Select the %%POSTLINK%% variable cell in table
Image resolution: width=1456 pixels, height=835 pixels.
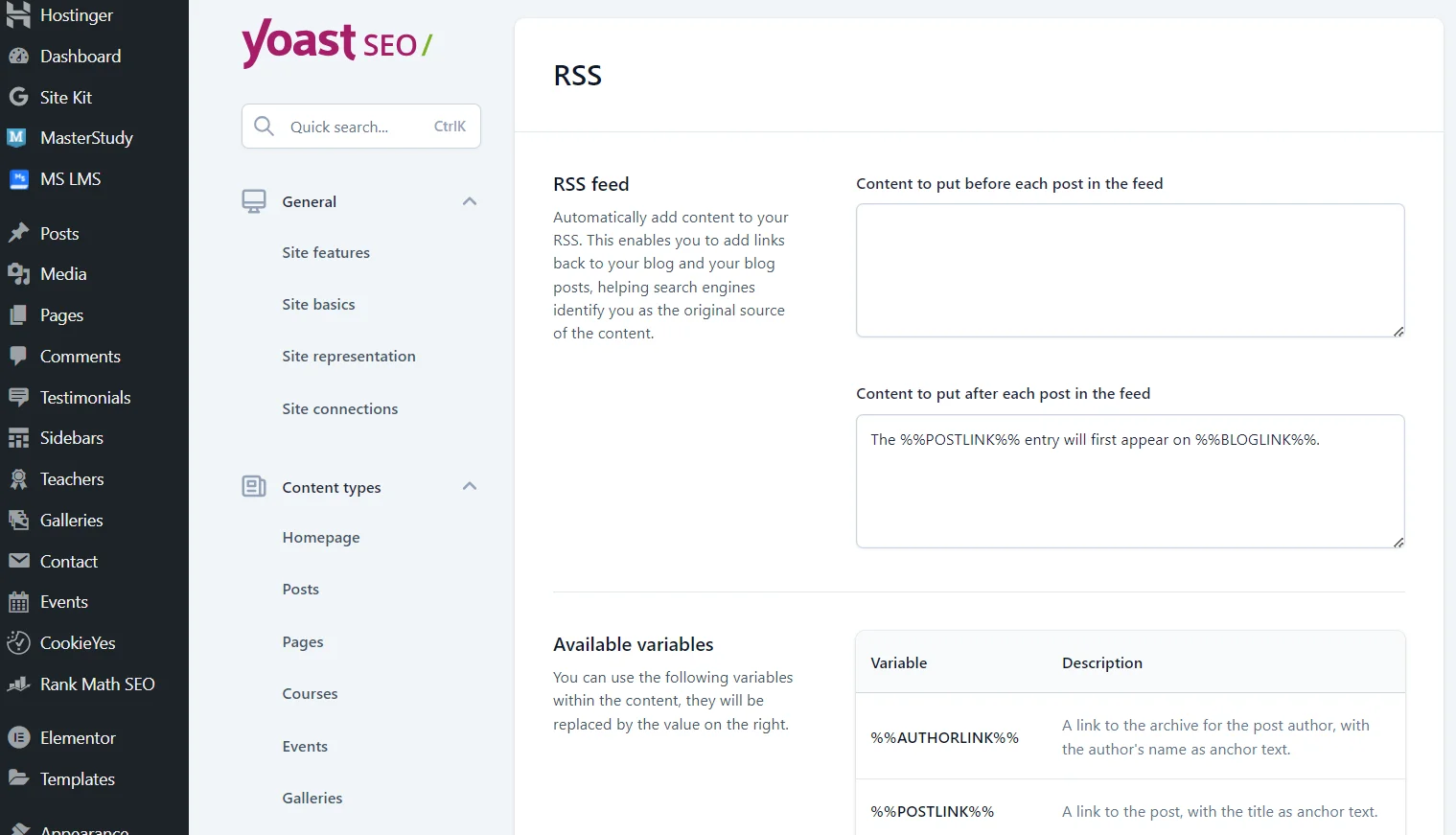click(932, 812)
